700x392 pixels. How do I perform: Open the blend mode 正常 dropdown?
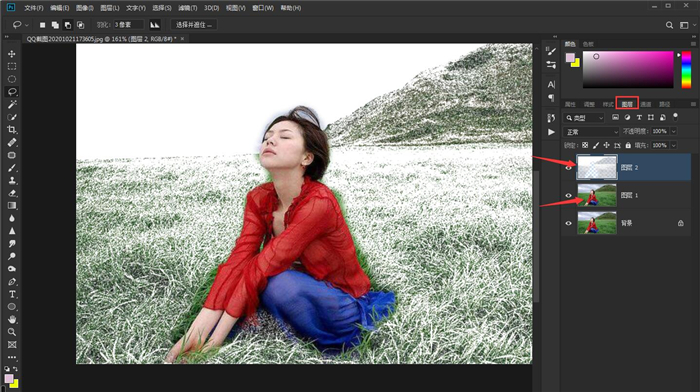coord(591,132)
